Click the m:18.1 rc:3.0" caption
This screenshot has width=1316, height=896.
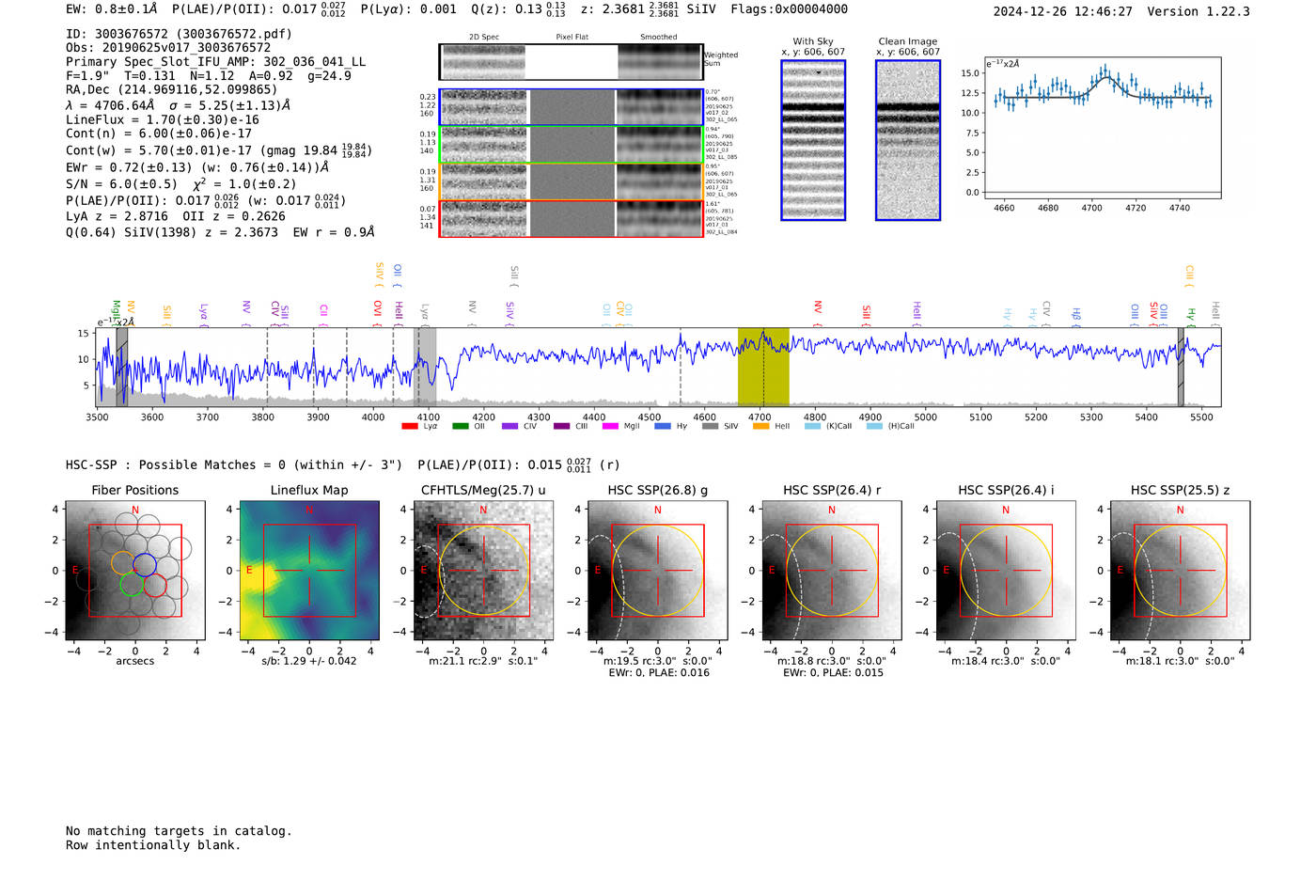(1181, 661)
